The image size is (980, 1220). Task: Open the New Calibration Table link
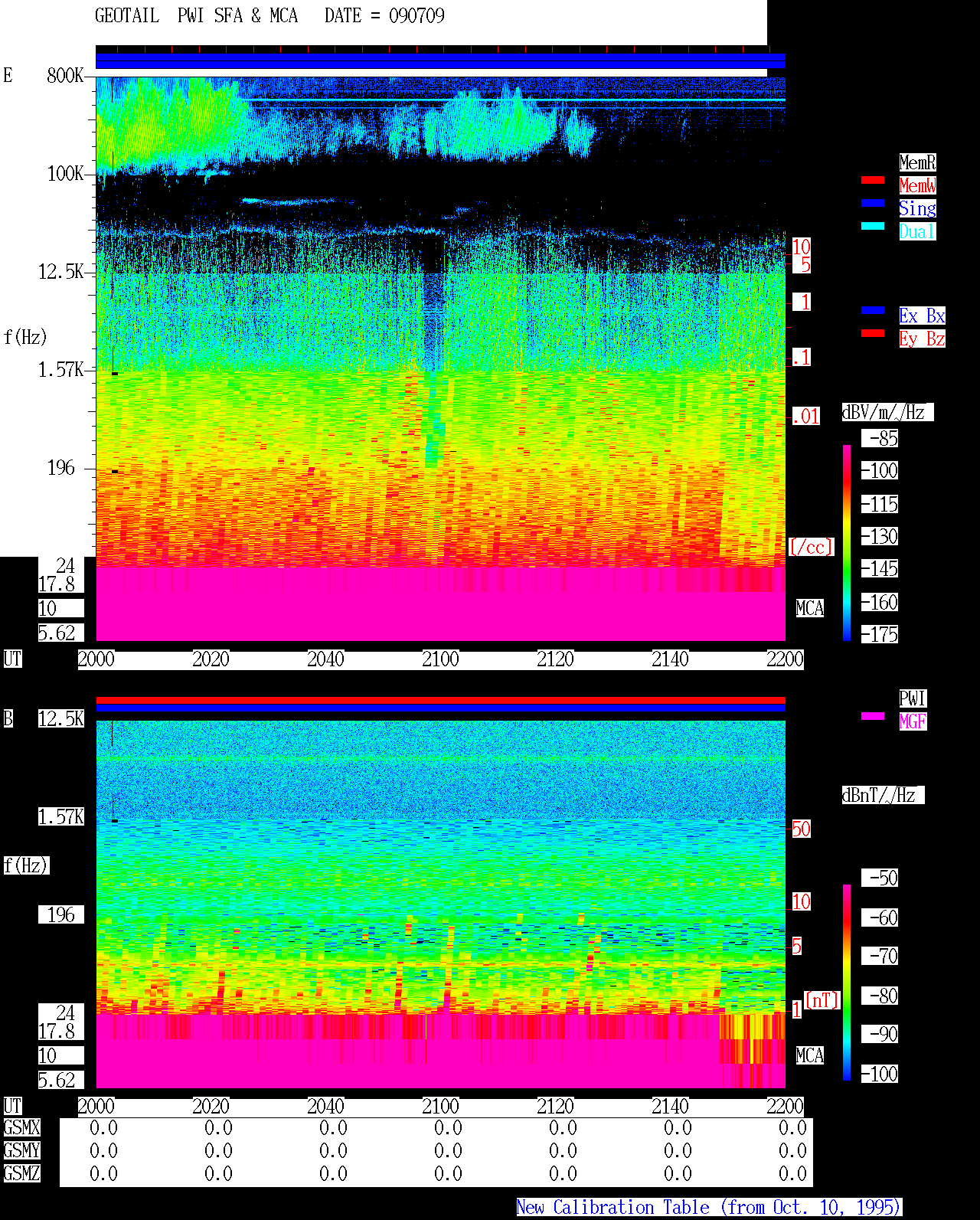(709, 1208)
